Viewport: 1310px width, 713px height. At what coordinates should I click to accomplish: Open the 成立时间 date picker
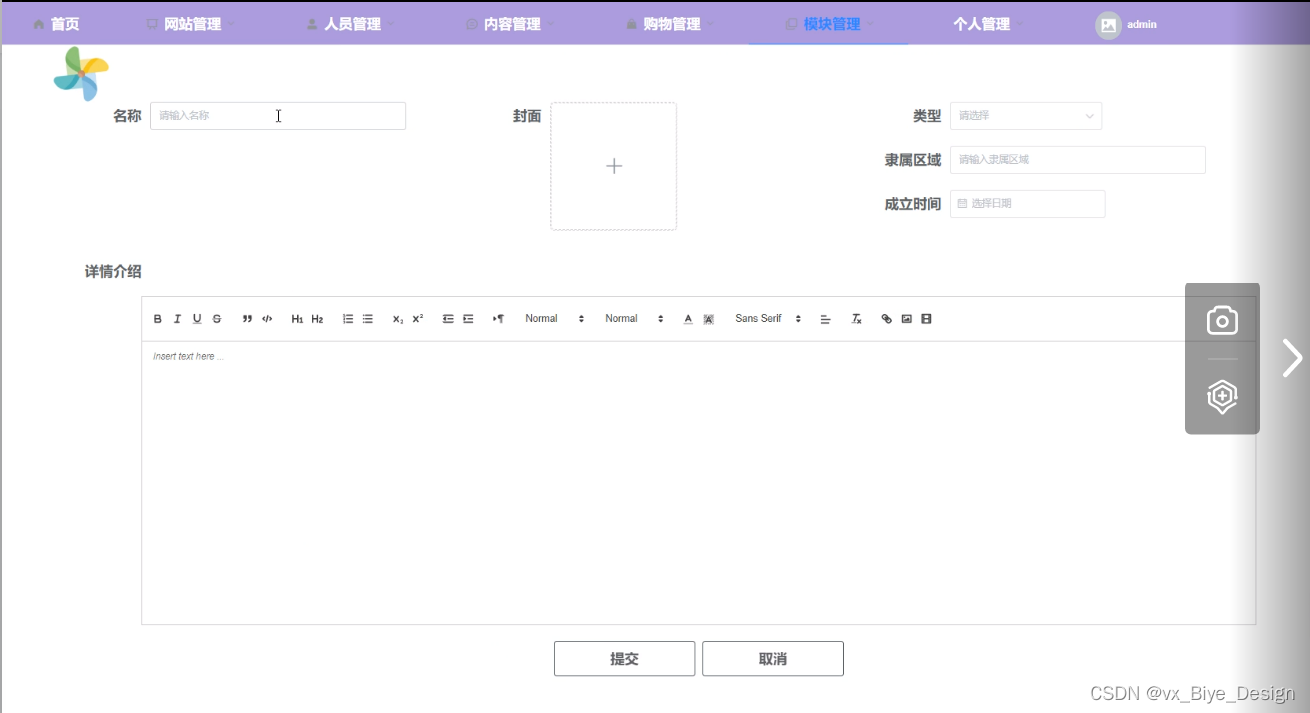(x=1028, y=204)
